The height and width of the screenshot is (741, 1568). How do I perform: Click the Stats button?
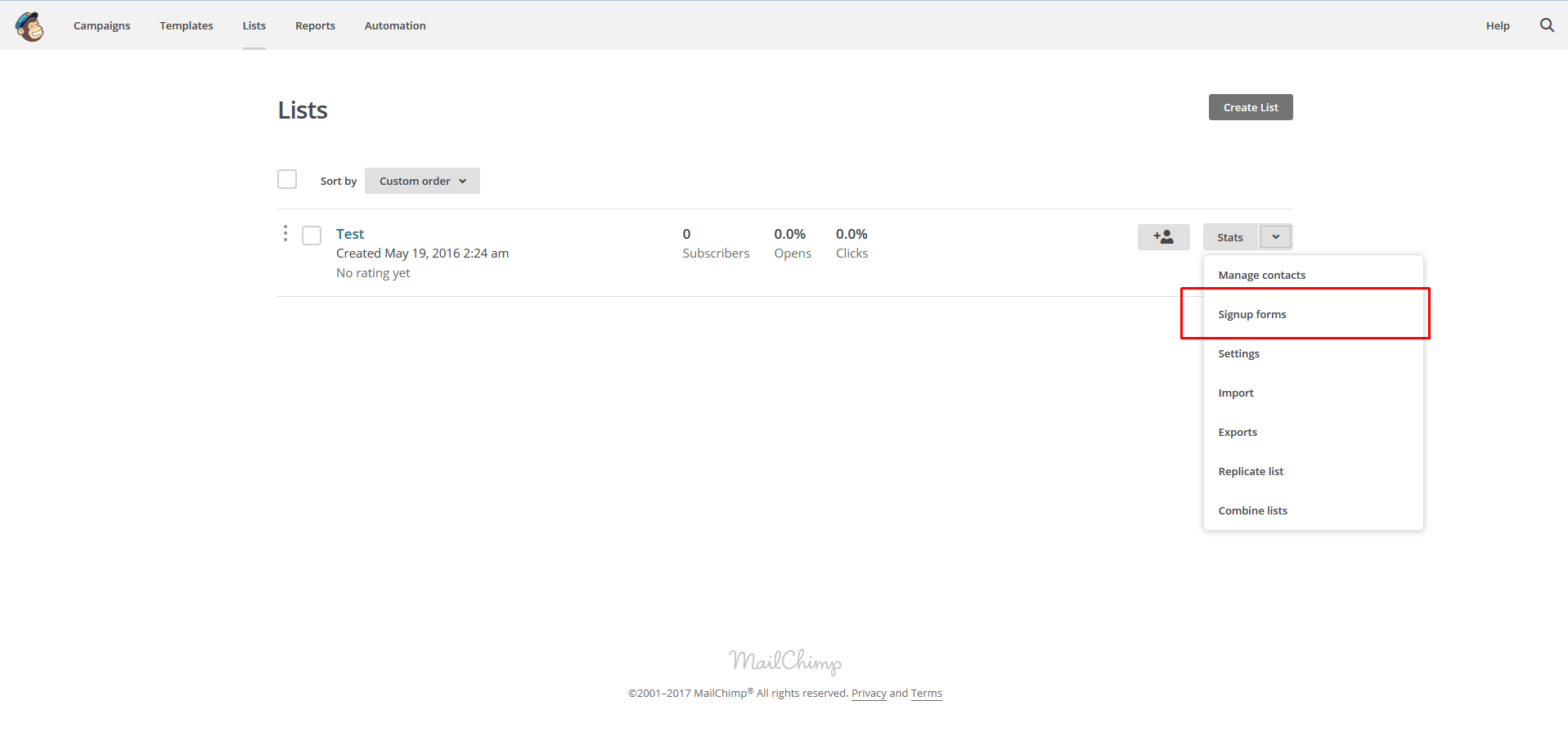[1229, 236]
